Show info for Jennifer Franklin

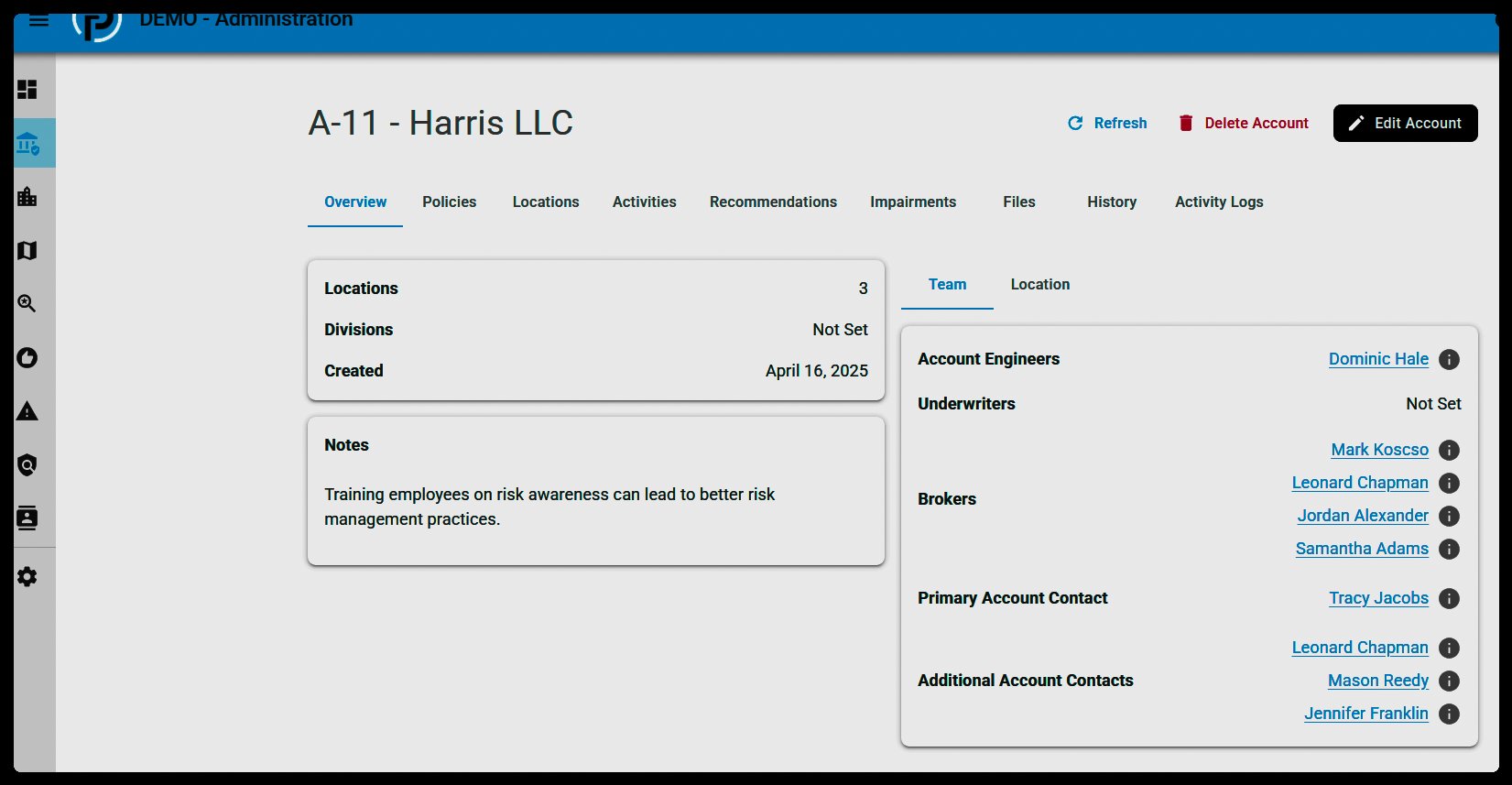pos(1449,714)
